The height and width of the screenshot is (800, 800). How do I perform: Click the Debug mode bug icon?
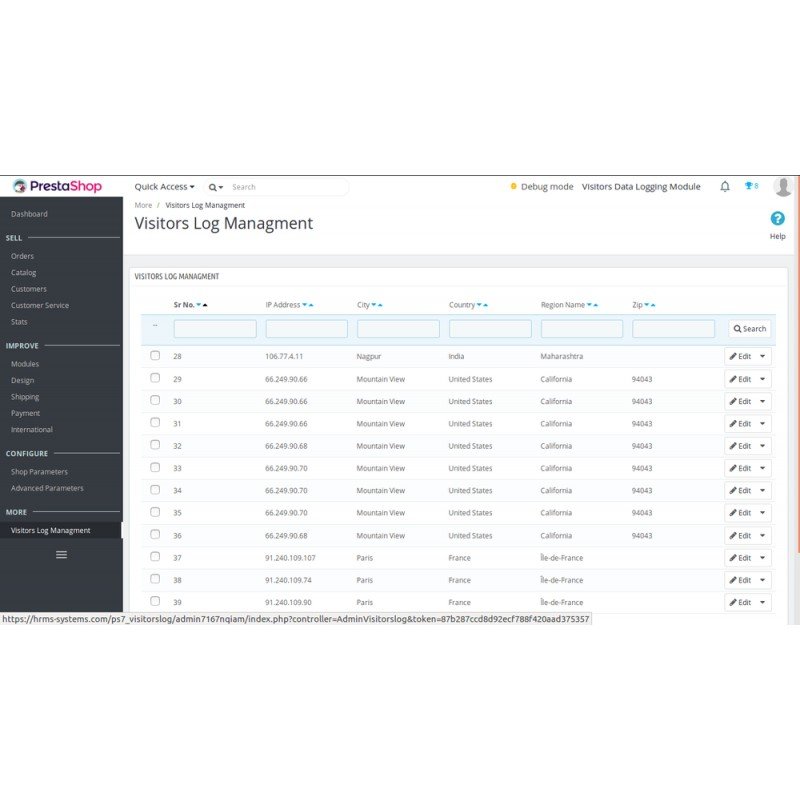[x=513, y=186]
